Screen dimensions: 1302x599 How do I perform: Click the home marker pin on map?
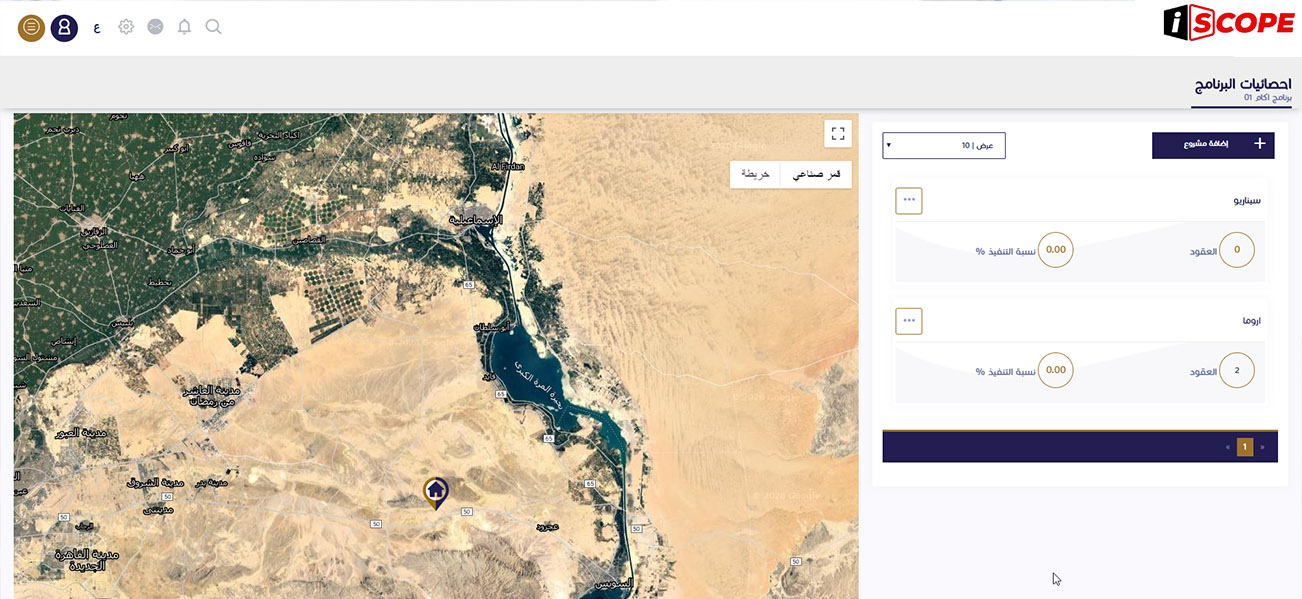coord(436,491)
